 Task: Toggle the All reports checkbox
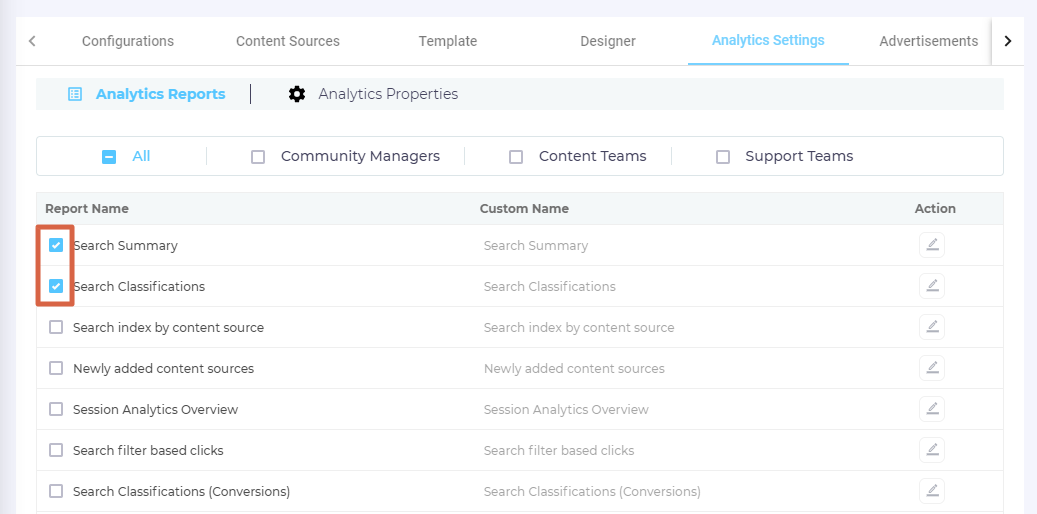coord(109,157)
